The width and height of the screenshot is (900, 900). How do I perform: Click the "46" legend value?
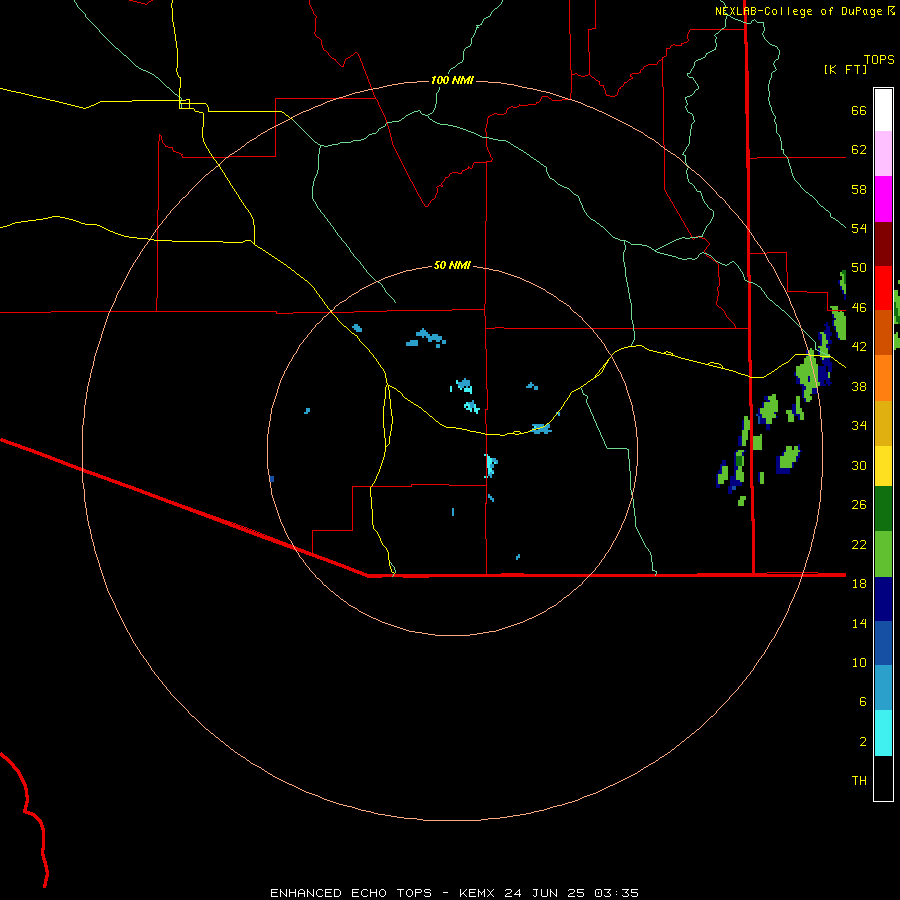[x=859, y=308]
